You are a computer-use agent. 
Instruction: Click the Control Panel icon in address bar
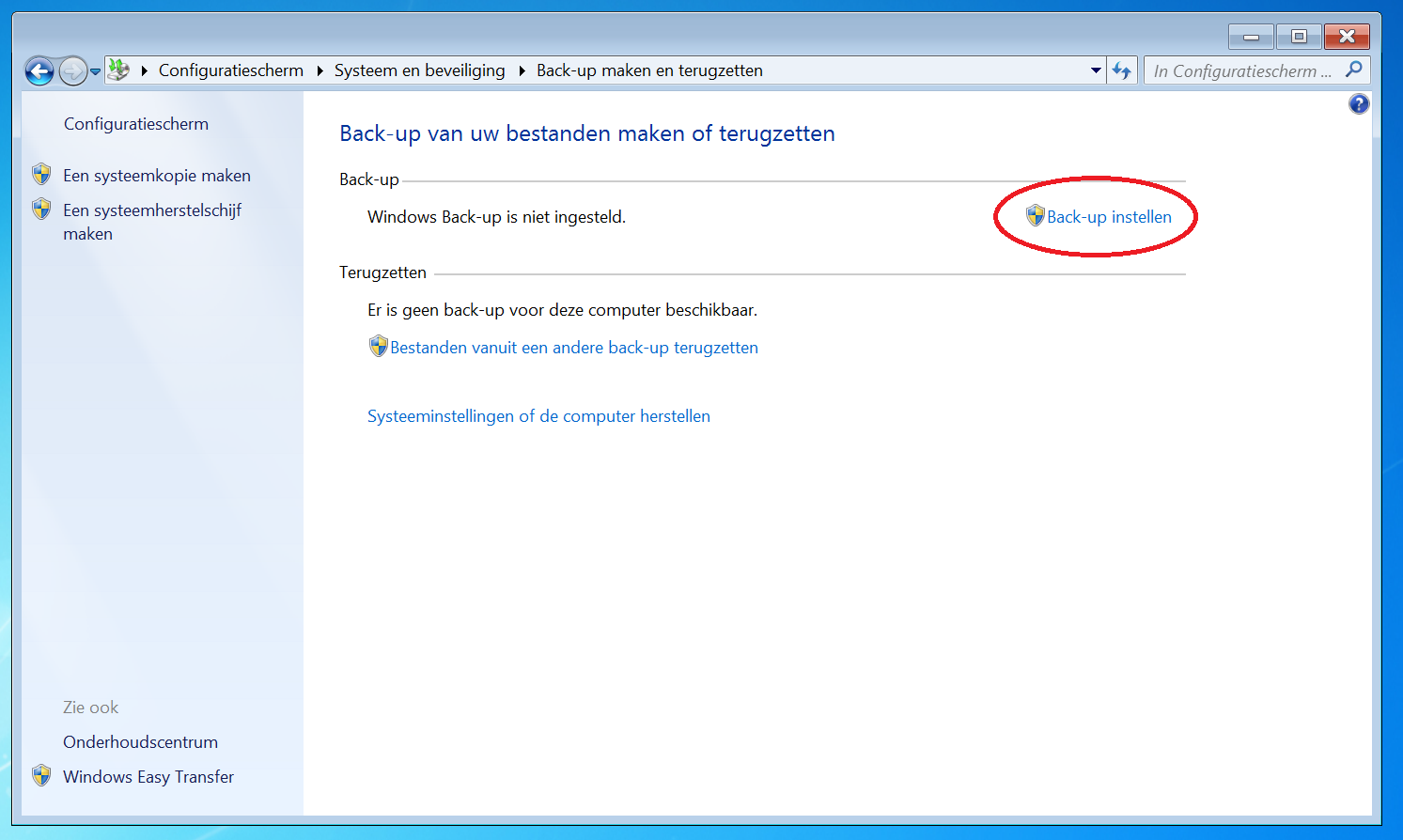(x=118, y=70)
